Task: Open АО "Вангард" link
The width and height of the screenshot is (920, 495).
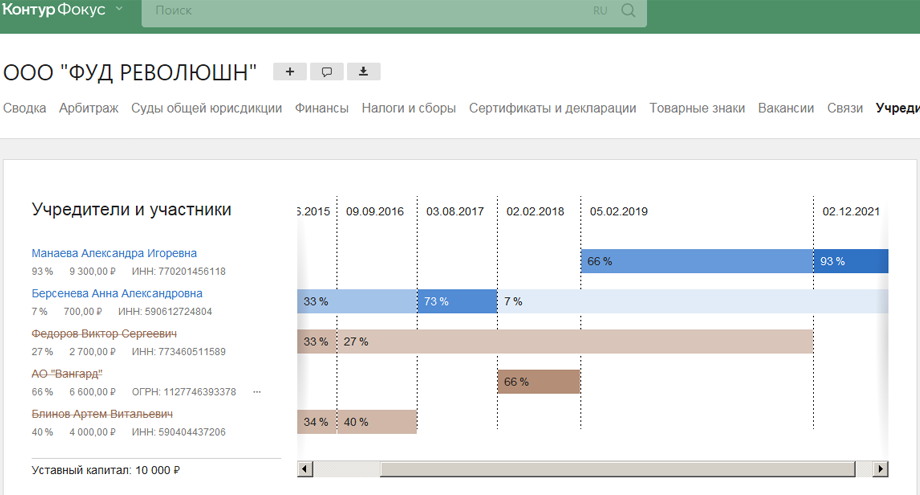Action: tap(67, 374)
